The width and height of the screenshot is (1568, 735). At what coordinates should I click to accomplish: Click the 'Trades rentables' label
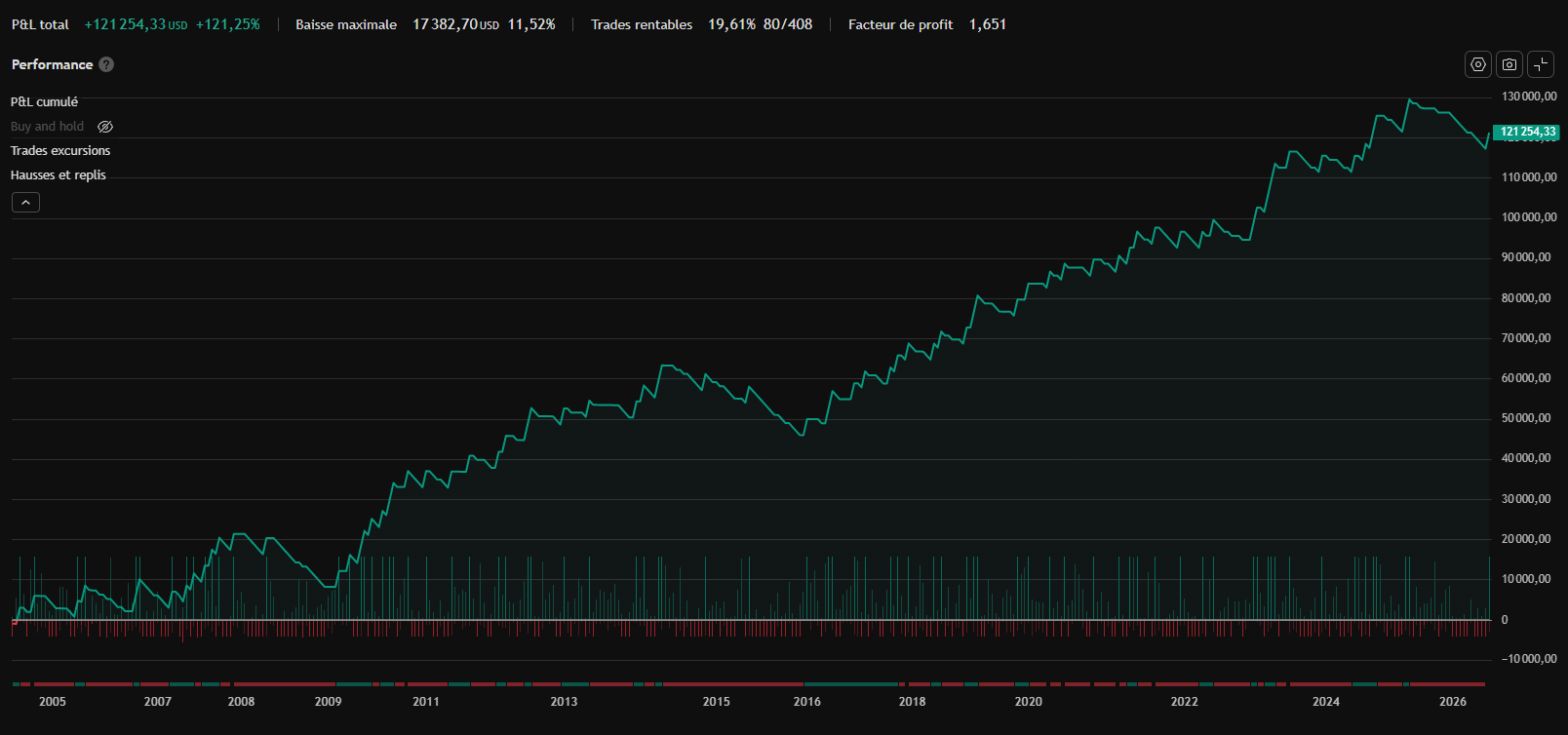[642, 24]
